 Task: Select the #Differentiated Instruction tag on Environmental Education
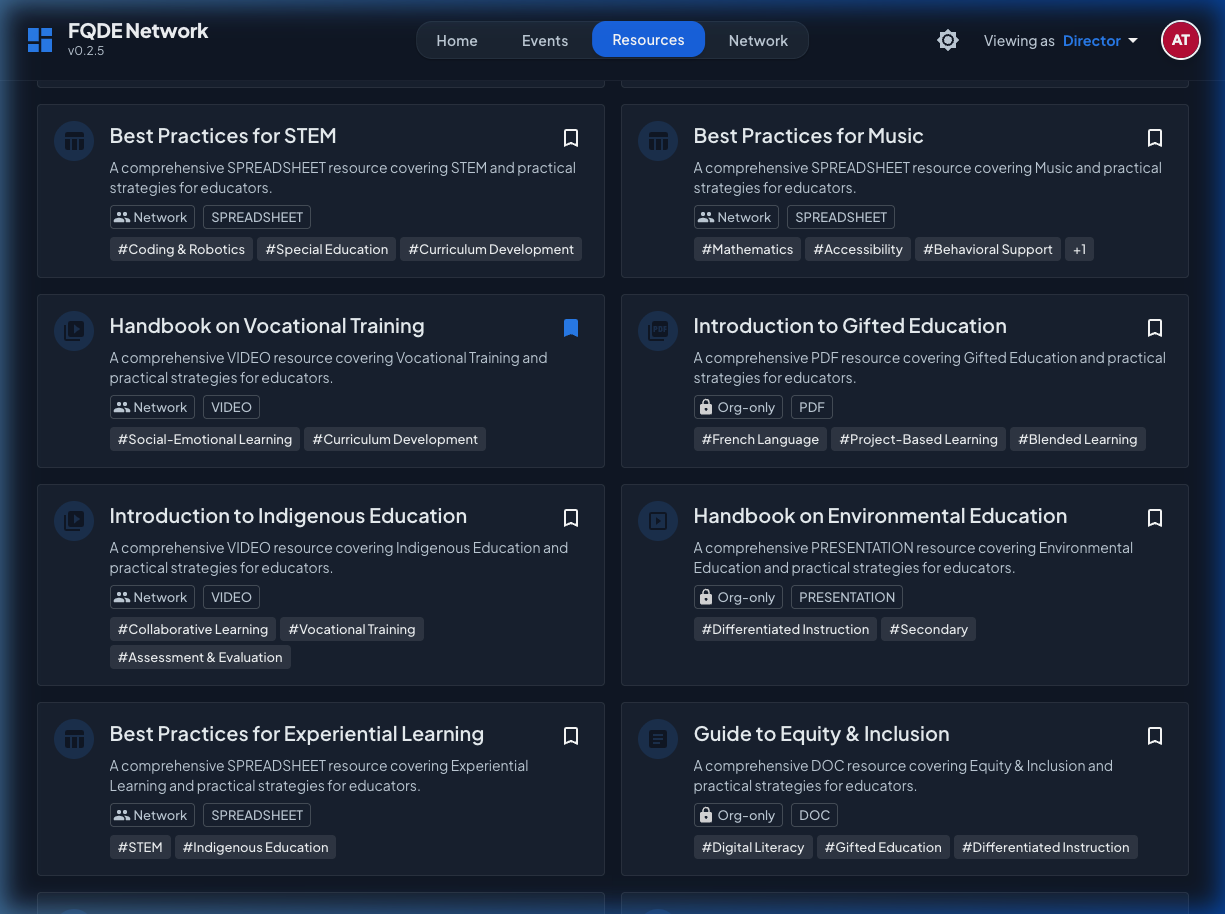[785, 629]
